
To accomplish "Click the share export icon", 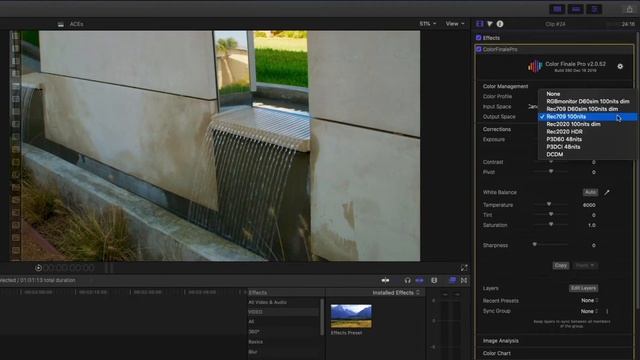I will [x=629, y=9].
